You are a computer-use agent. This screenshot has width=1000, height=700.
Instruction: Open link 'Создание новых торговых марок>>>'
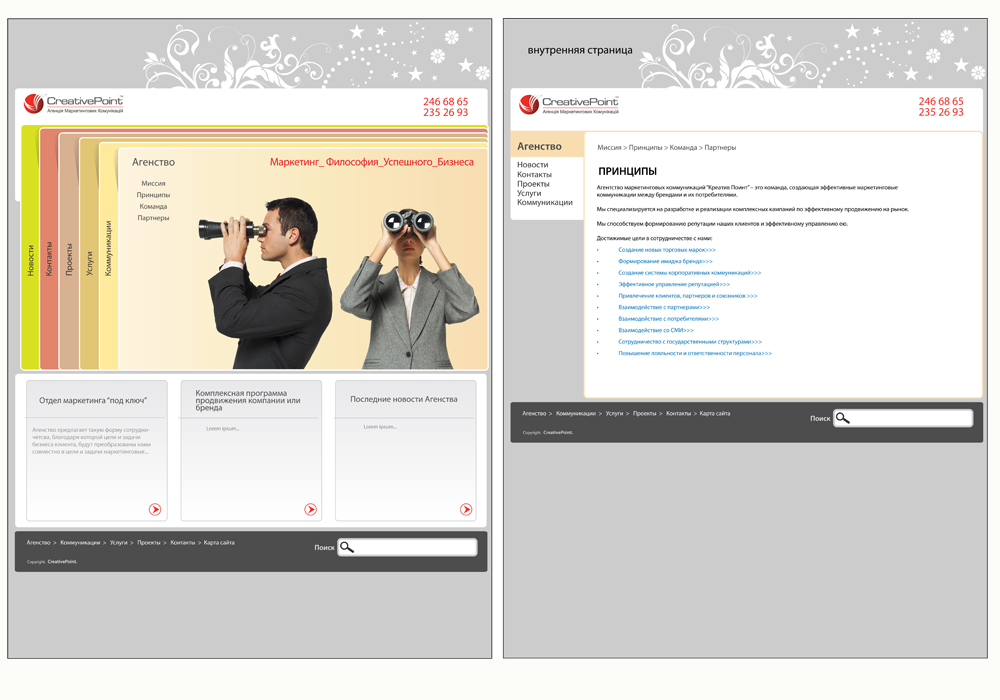tap(667, 250)
